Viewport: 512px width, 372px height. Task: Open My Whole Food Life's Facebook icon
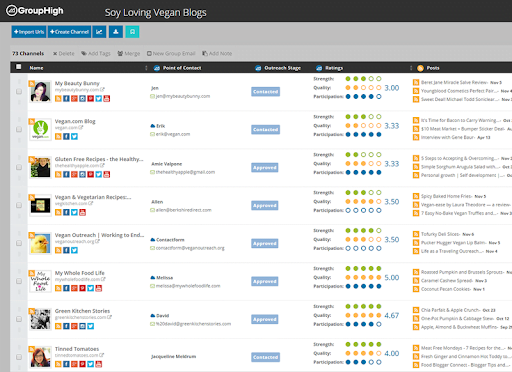coord(66,288)
